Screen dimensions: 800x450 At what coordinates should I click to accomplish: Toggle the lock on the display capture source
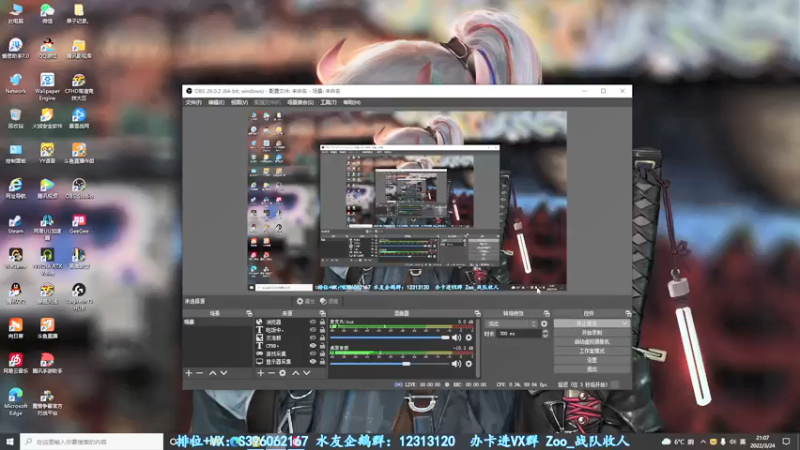322,361
